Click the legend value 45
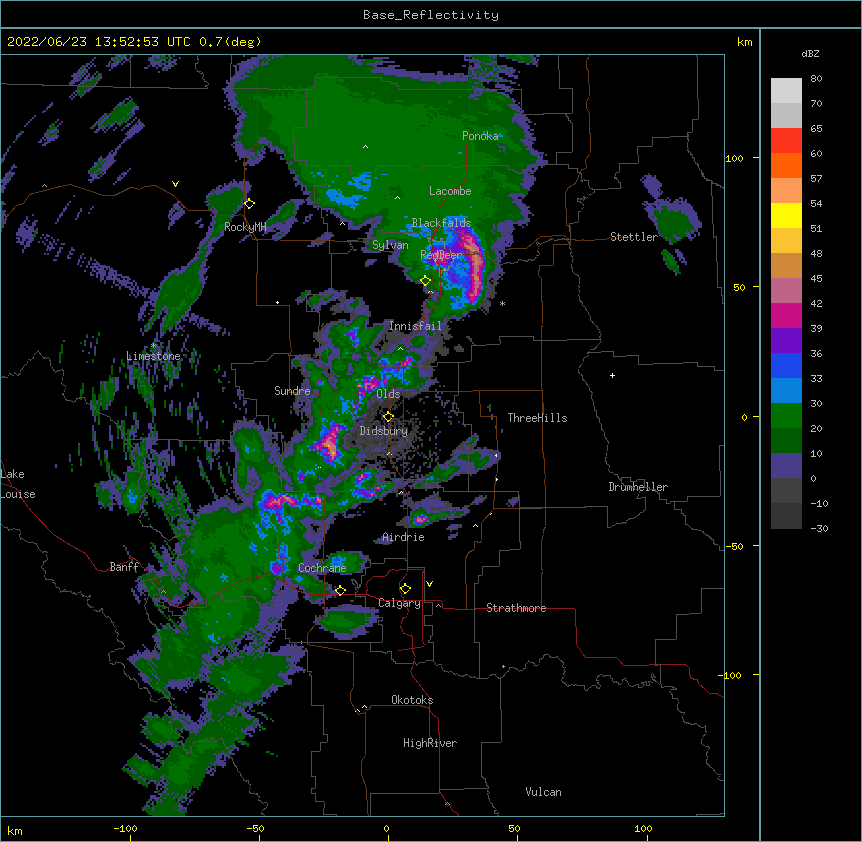Screen dimensions: 862x842 tap(816, 279)
